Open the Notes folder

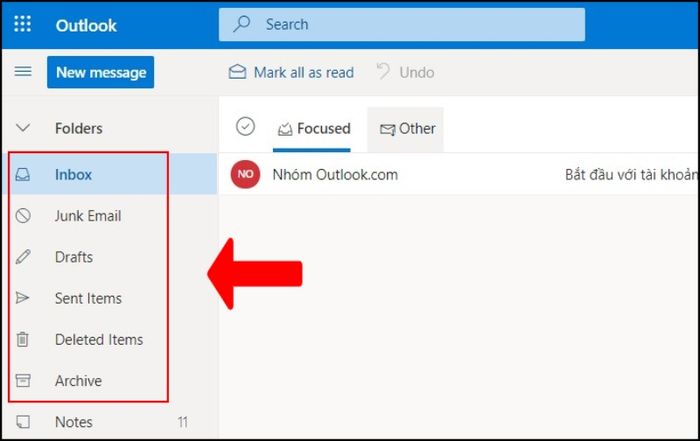click(x=109, y=422)
